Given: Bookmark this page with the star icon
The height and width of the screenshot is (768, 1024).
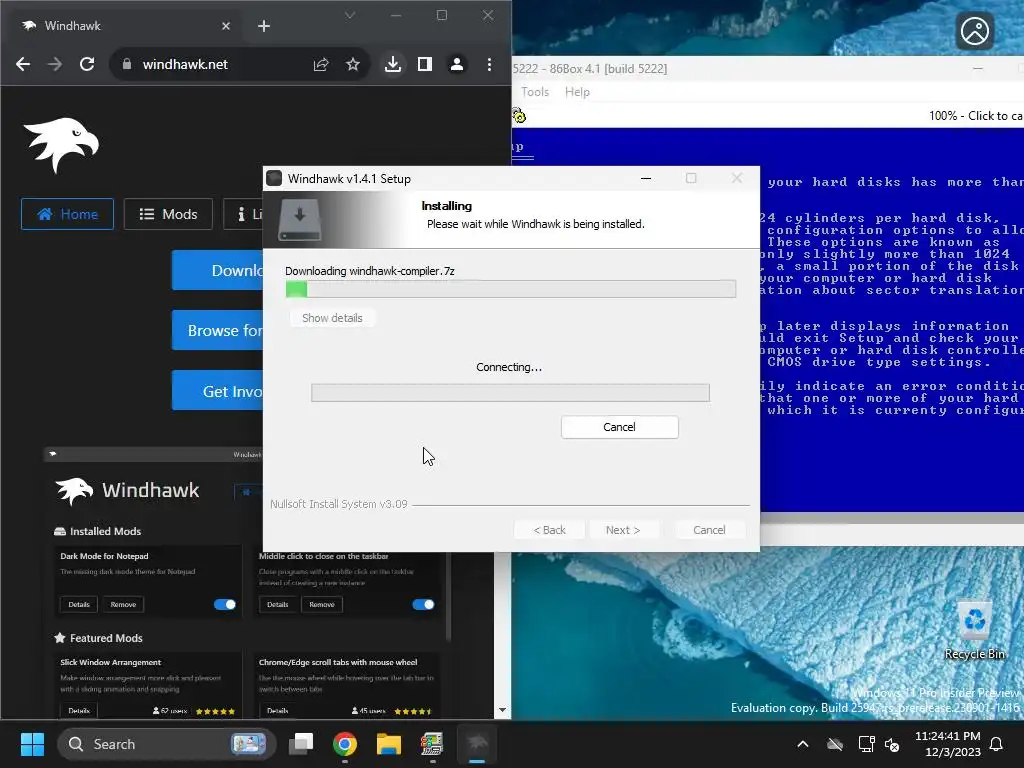Looking at the screenshot, I should 353,64.
